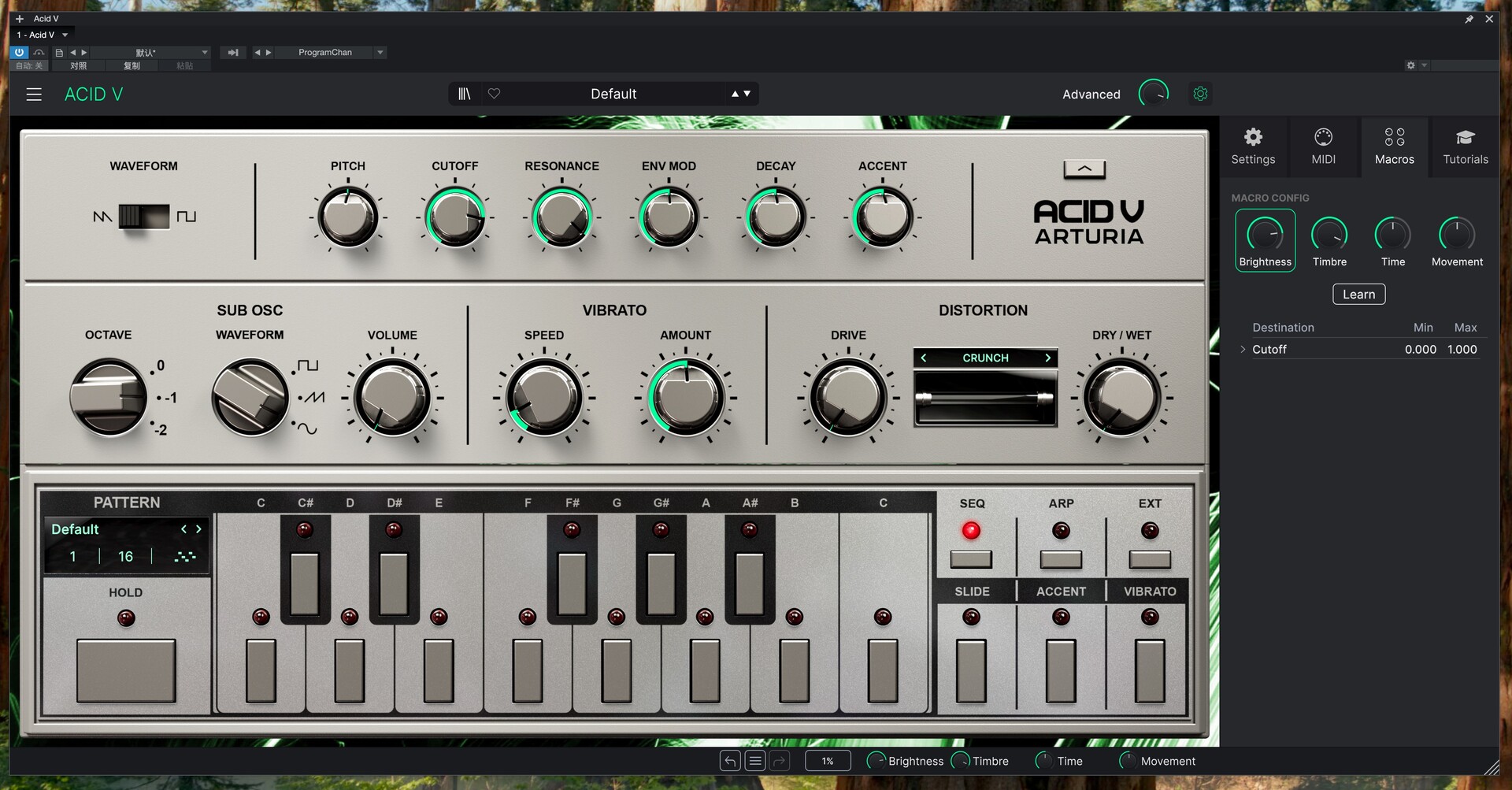Tap the F# black key
1512x790 pixels.
pos(572,584)
